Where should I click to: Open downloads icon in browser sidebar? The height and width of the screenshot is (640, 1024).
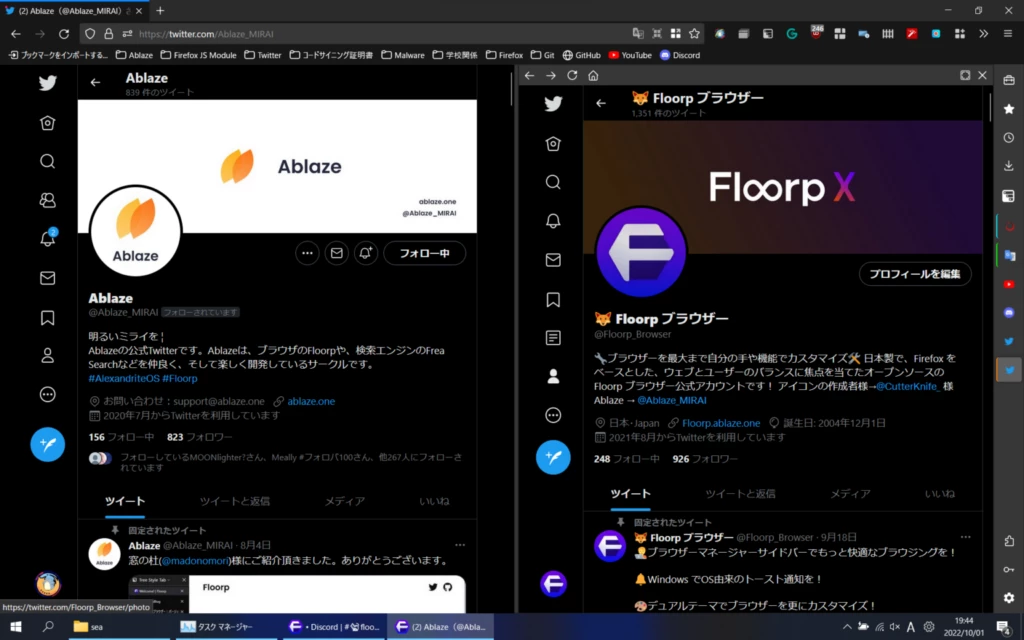pos(1009,166)
